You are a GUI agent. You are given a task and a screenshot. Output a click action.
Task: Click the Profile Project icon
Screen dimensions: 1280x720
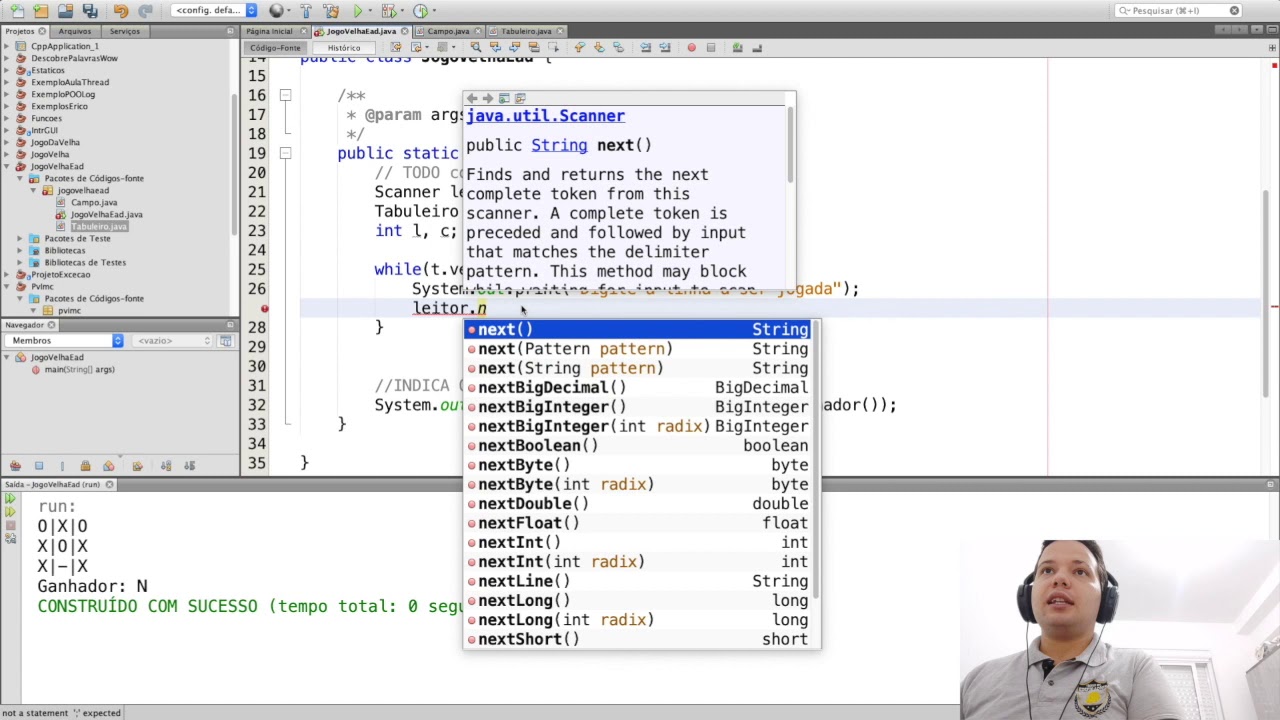click(420, 11)
